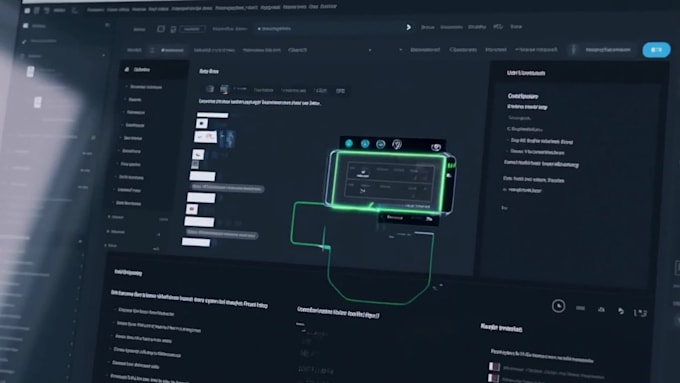Select the glowing green highlighted panel
This screenshot has height=383, width=680.
coord(389,181)
